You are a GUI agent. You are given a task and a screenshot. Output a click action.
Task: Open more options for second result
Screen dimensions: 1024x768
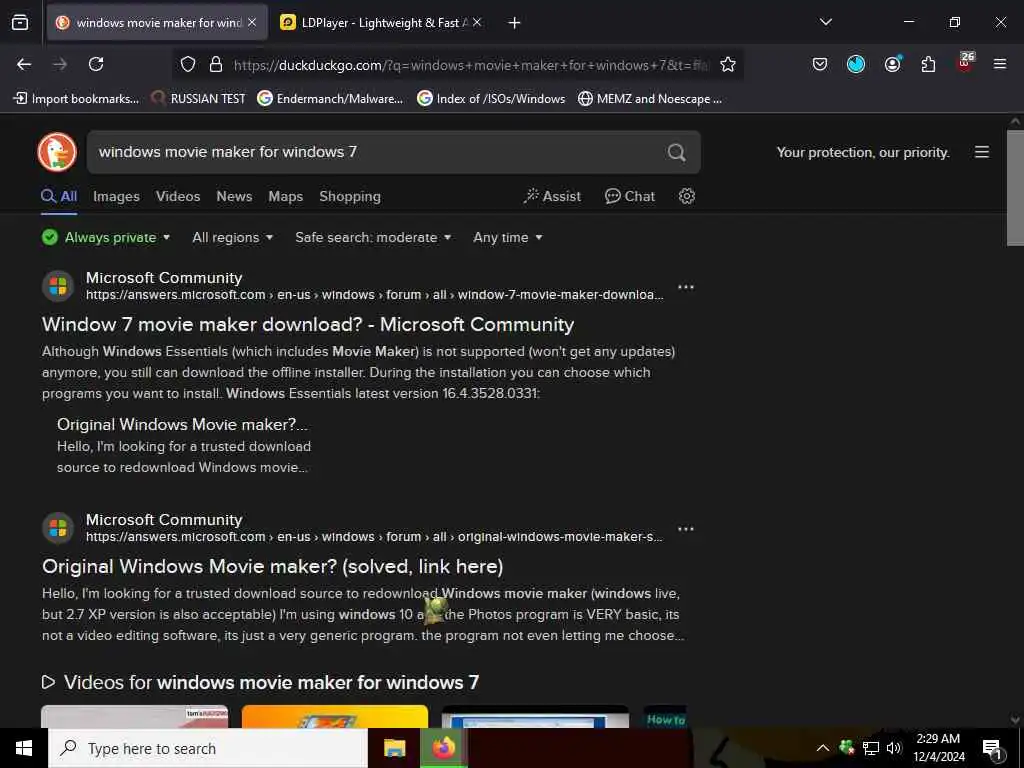686,528
